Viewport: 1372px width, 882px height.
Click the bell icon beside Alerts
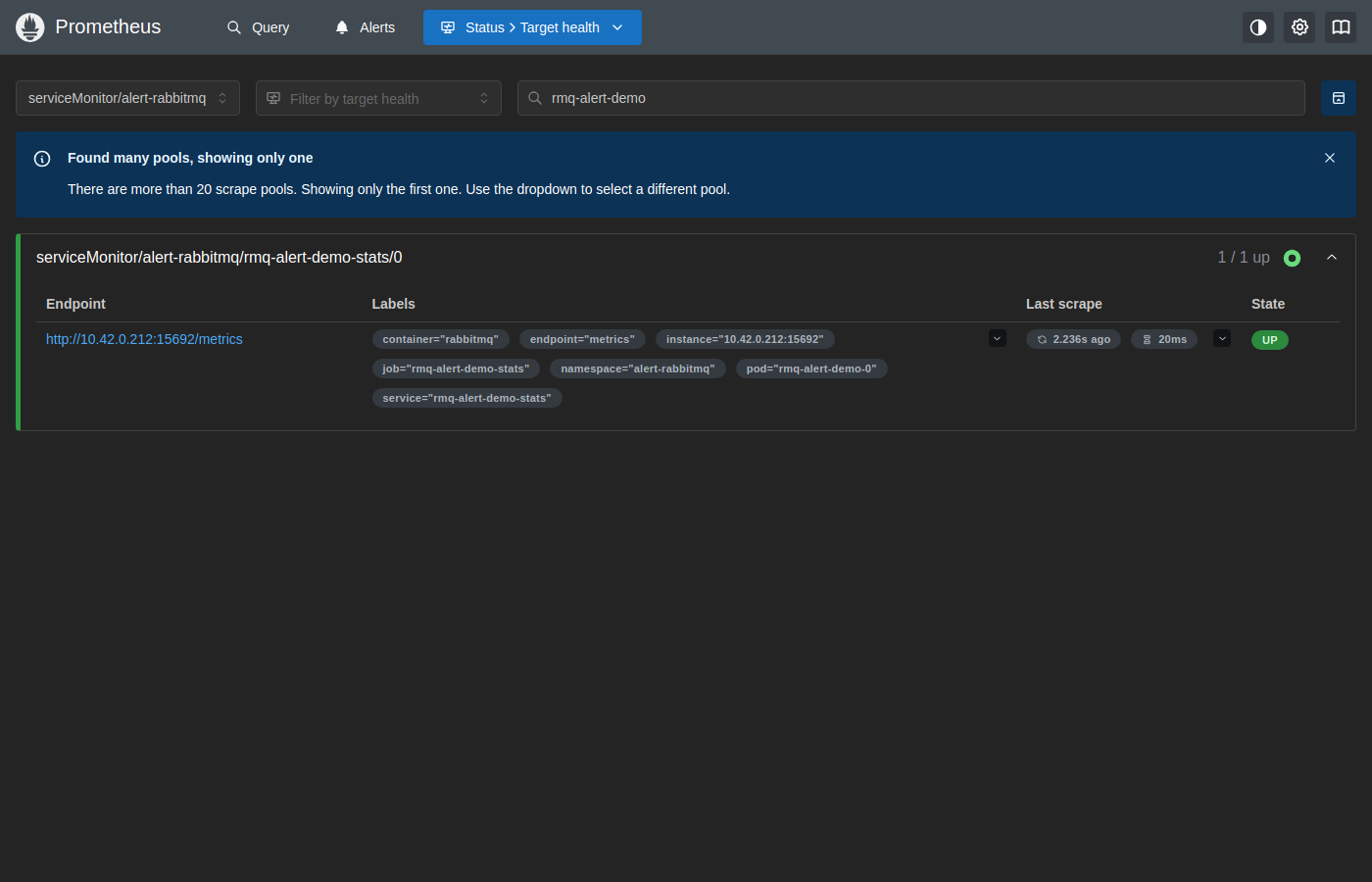click(342, 27)
